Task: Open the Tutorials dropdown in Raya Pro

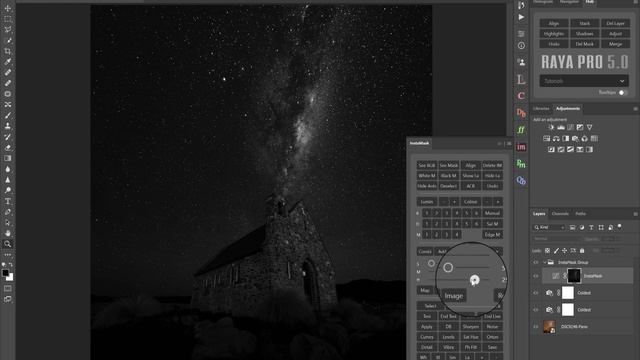Action: [584, 81]
